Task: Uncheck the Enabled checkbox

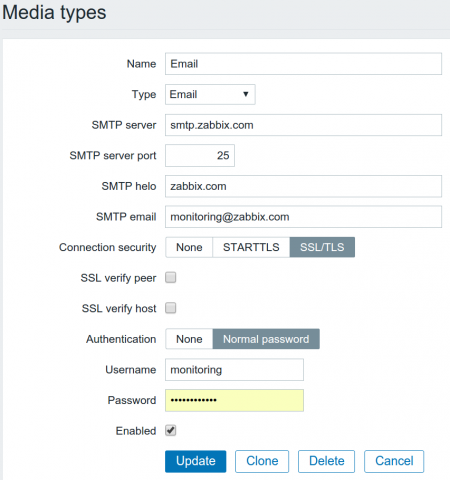Action: click(171, 430)
